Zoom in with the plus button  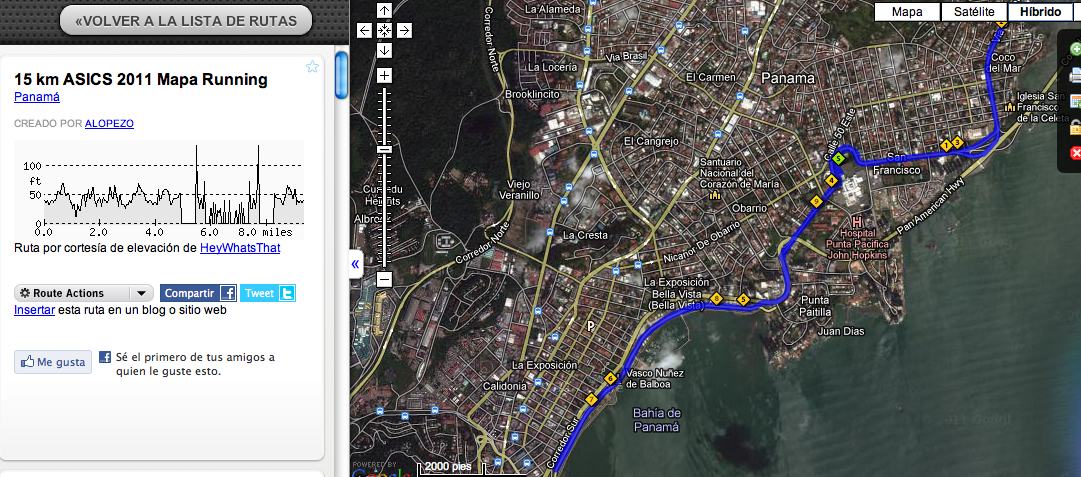pos(384,76)
